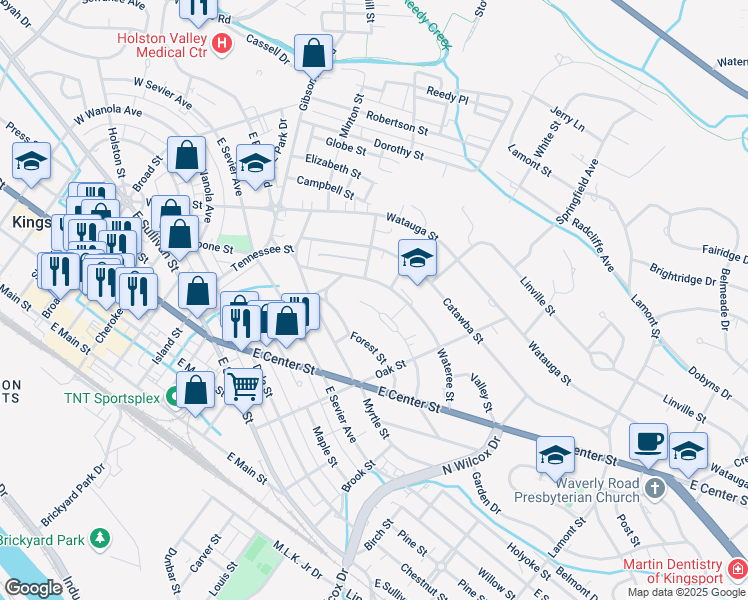Click the Garden Dr street label
The height and width of the screenshot is (600, 748).
[x=487, y=493]
